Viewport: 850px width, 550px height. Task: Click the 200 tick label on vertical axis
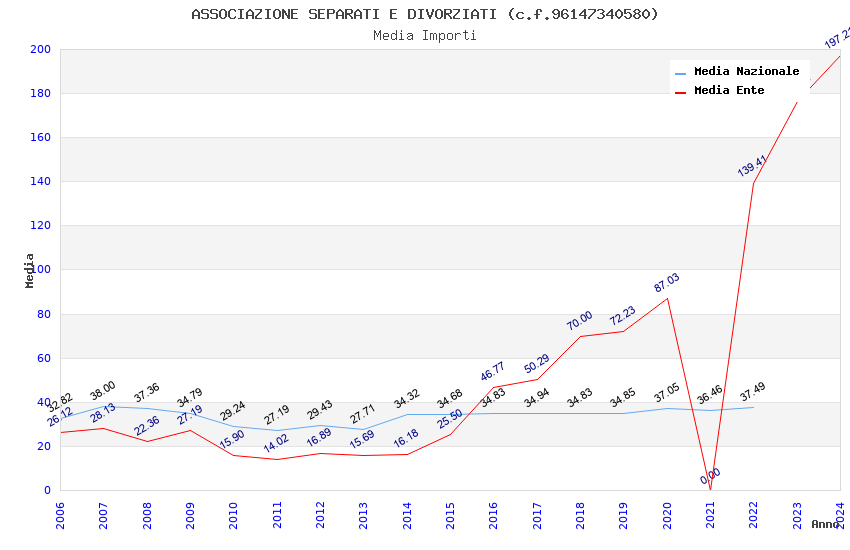point(41,49)
